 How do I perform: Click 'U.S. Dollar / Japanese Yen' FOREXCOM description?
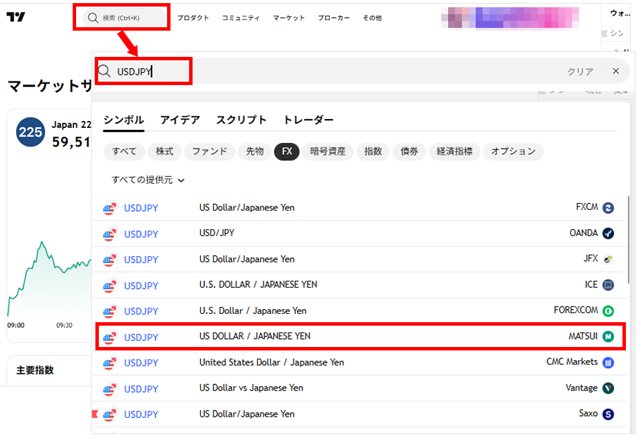(253, 311)
